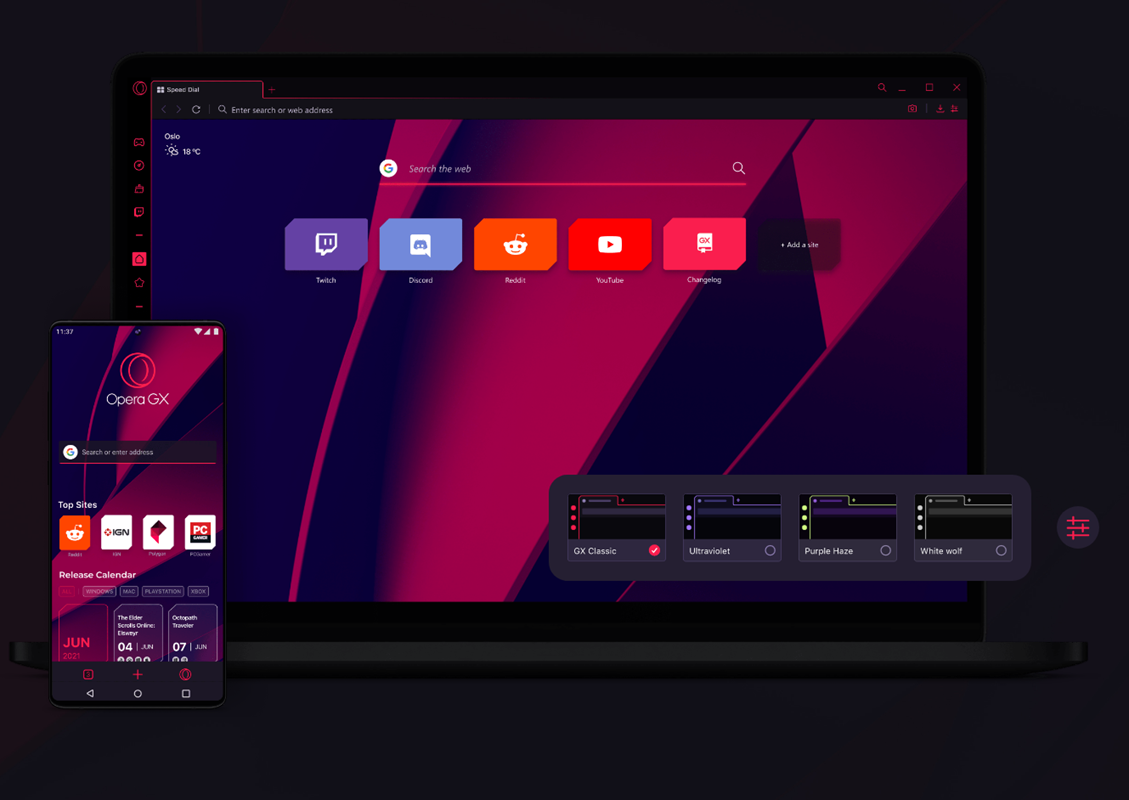Filter release calendar by PLAYSTATION on phone
Viewport: 1129px width, 800px height.
pos(163,591)
